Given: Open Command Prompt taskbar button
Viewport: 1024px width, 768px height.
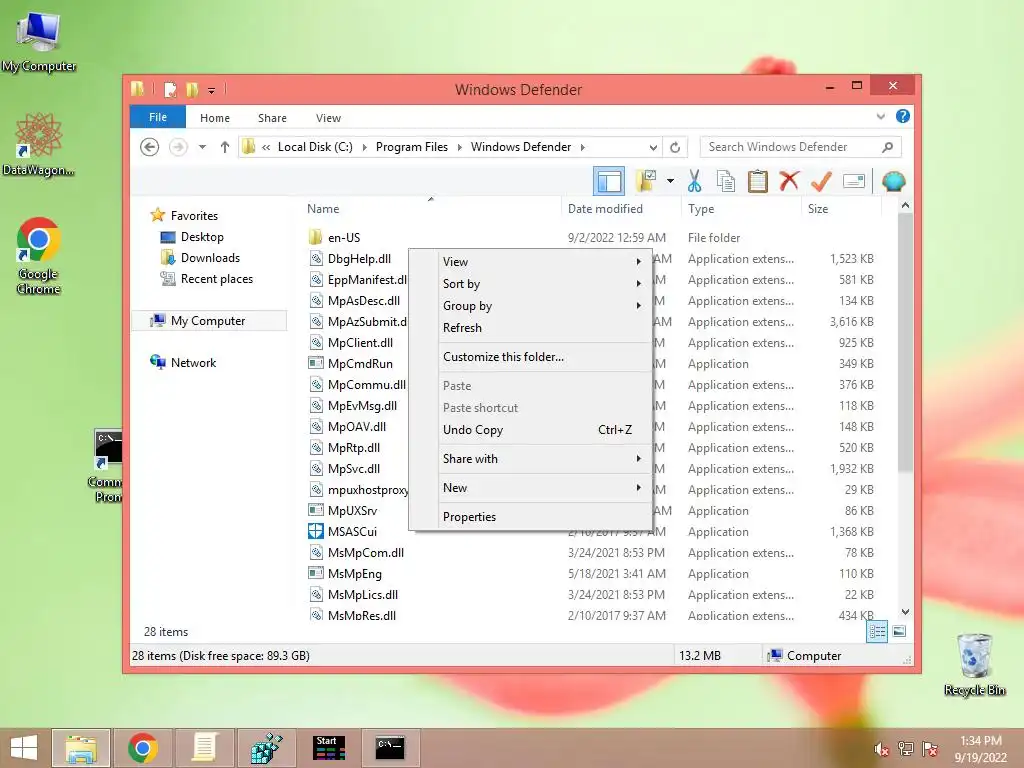Looking at the screenshot, I should click(391, 748).
